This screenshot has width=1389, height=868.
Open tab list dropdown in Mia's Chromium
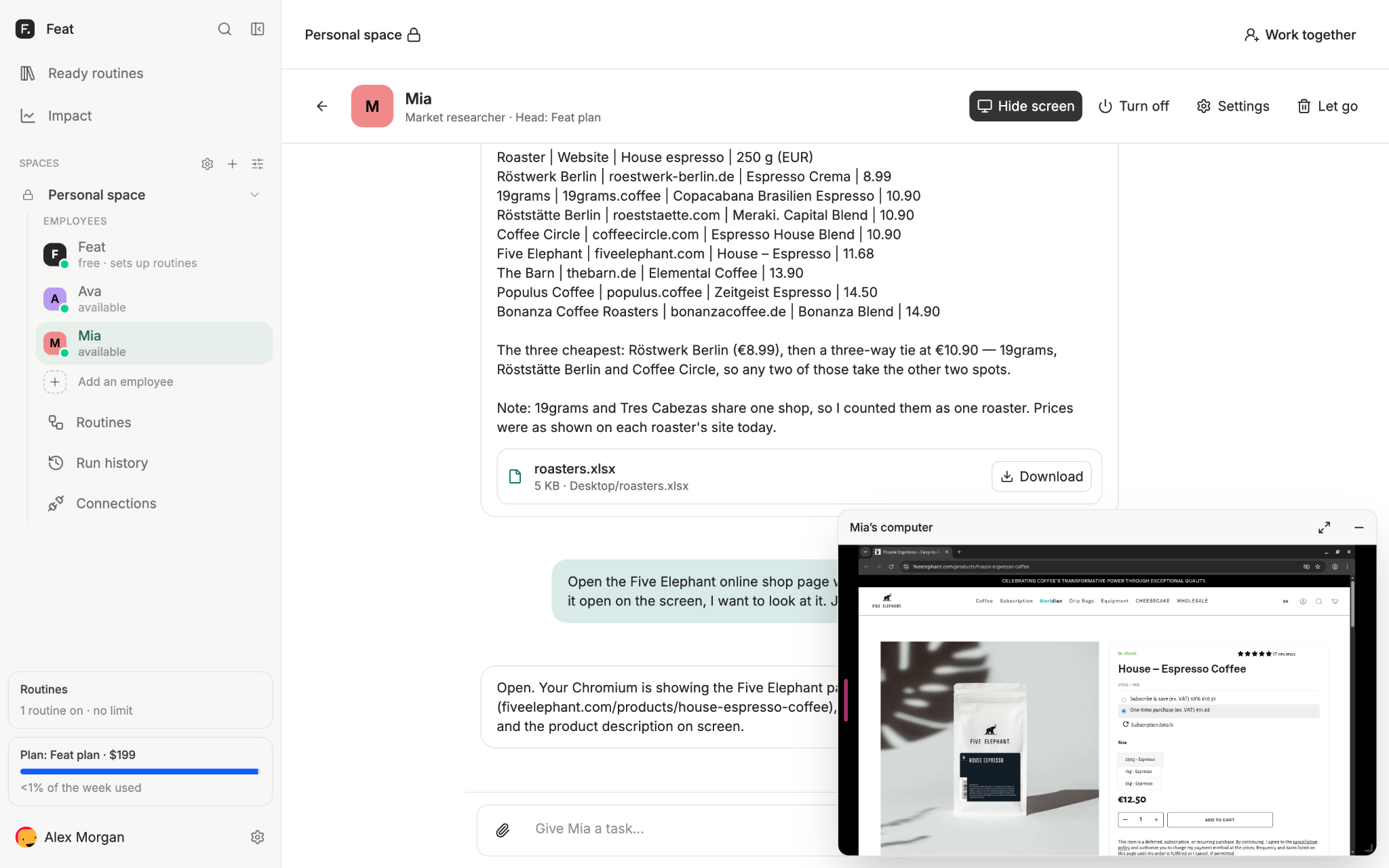865,552
